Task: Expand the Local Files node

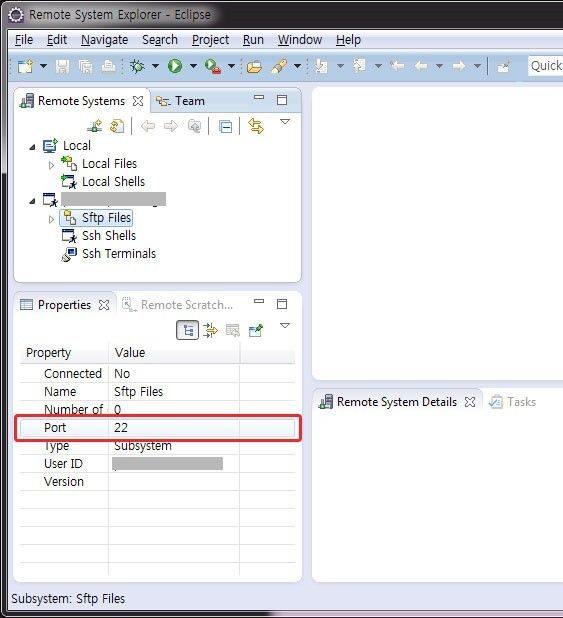Action: [51, 165]
